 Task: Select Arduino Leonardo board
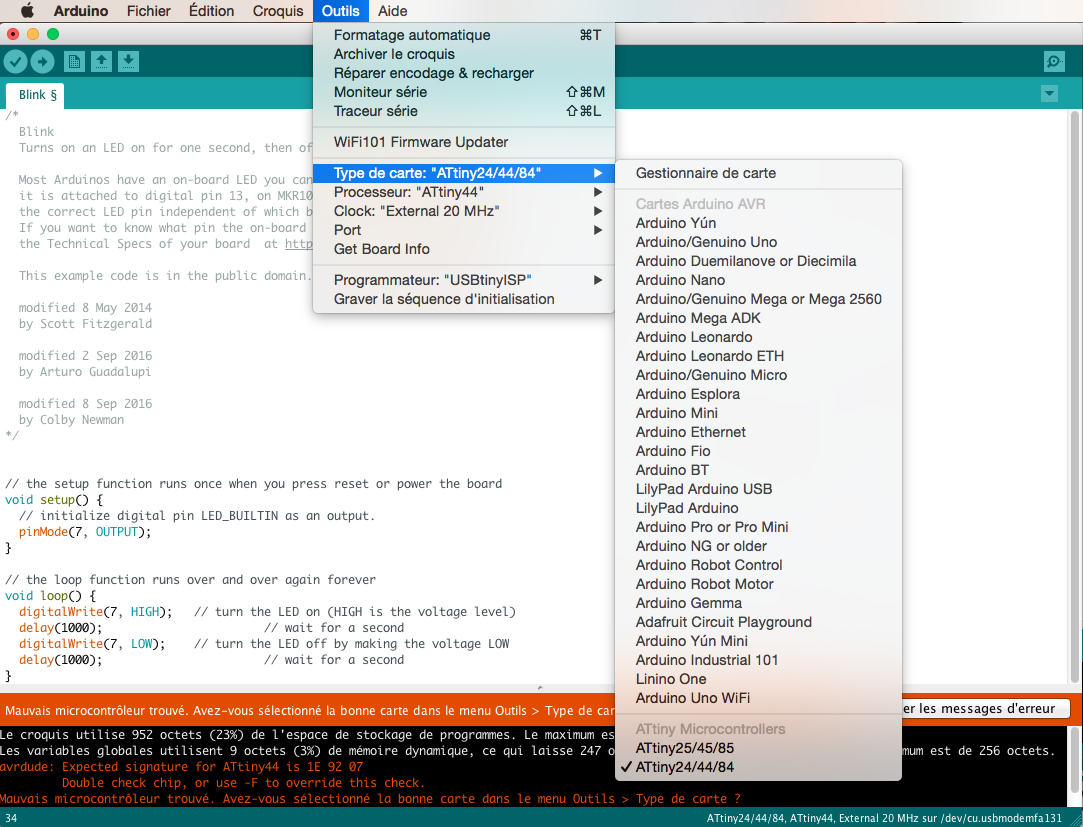(758, 337)
